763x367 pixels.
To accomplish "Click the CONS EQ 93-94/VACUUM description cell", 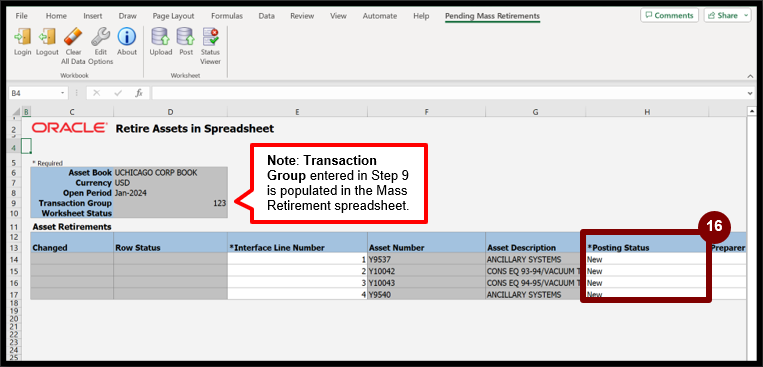I will [x=535, y=271].
